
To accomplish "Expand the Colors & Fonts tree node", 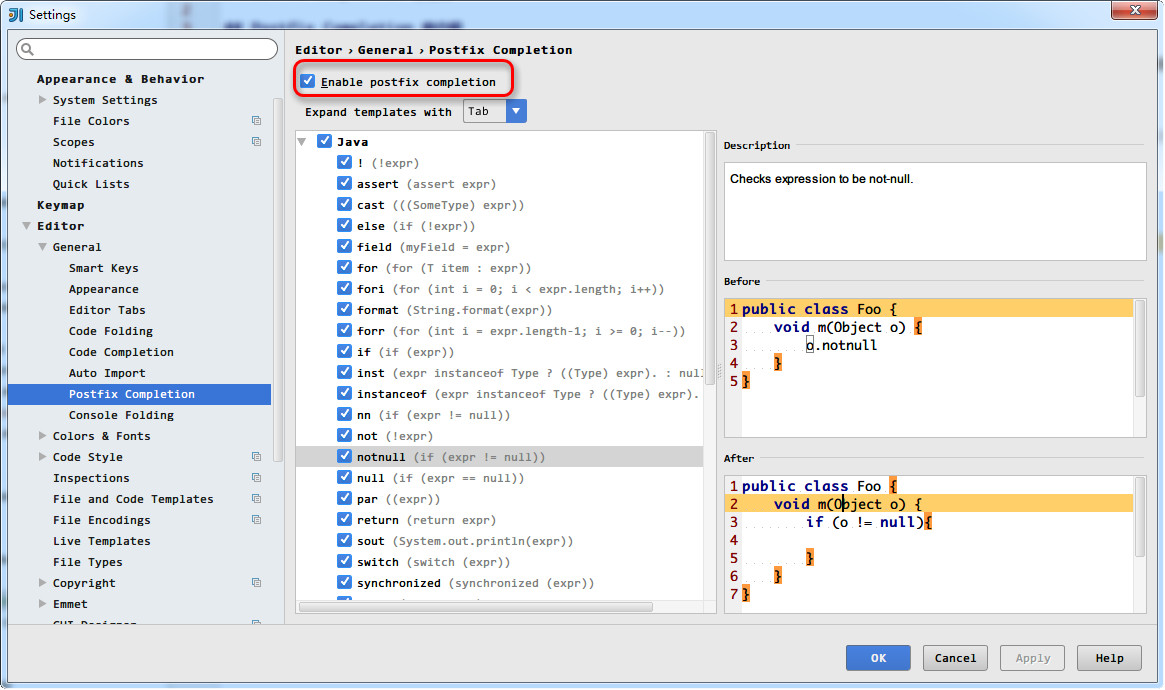I will 42,436.
